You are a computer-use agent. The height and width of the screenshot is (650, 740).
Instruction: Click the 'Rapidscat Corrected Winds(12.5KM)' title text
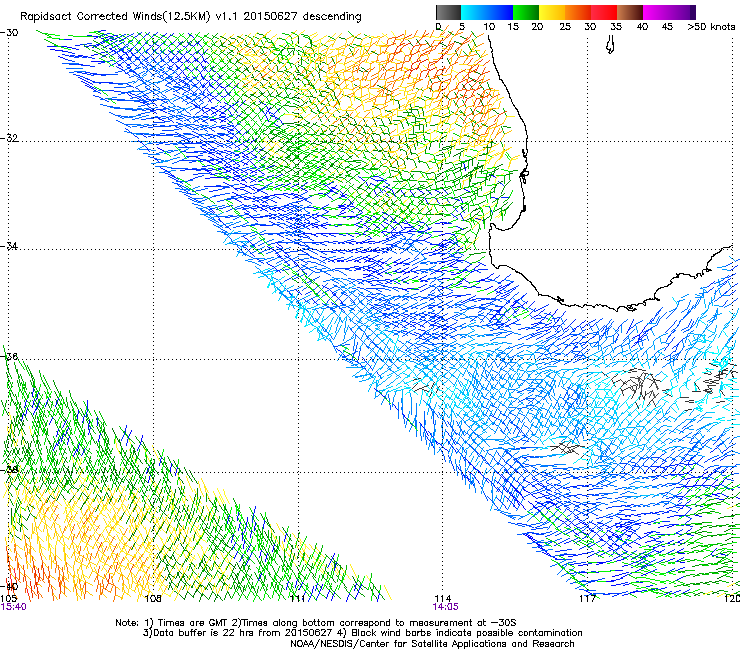(115, 17)
